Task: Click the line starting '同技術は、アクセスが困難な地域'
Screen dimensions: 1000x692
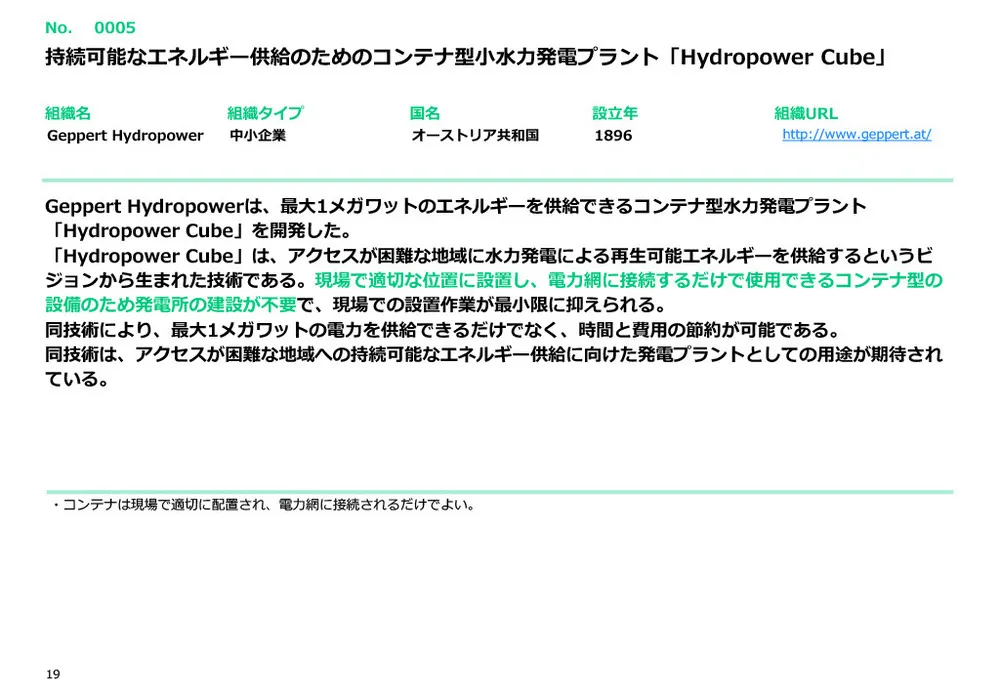Action: 494,355
